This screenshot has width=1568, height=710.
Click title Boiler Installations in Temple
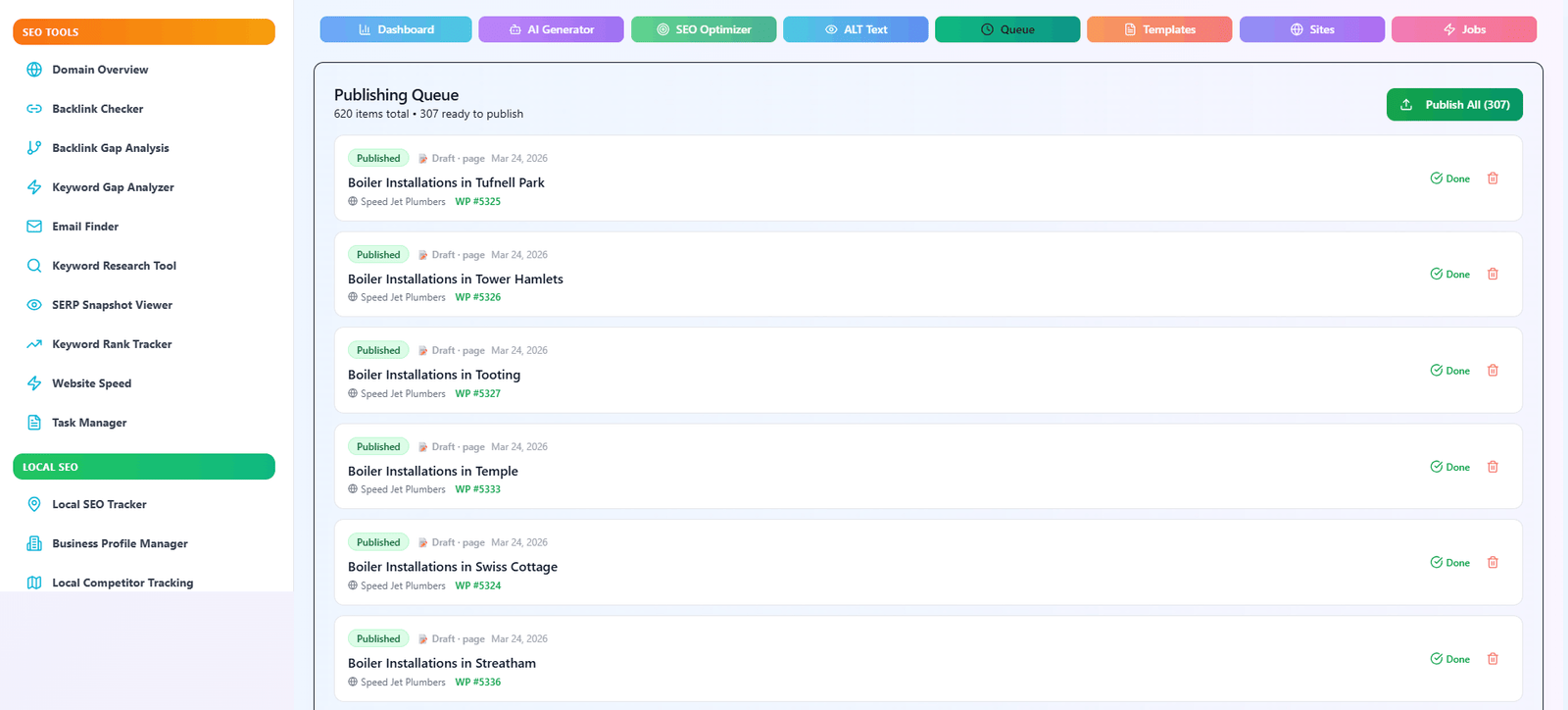[x=433, y=472]
